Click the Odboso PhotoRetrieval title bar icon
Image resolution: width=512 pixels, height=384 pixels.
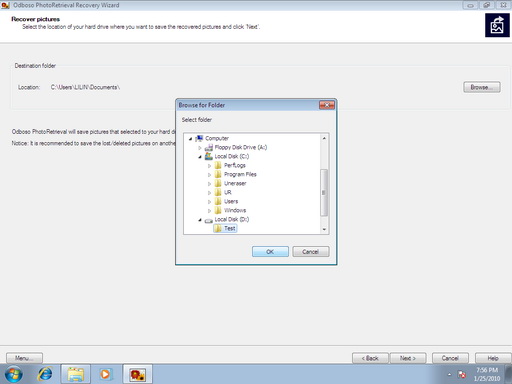[5, 5]
